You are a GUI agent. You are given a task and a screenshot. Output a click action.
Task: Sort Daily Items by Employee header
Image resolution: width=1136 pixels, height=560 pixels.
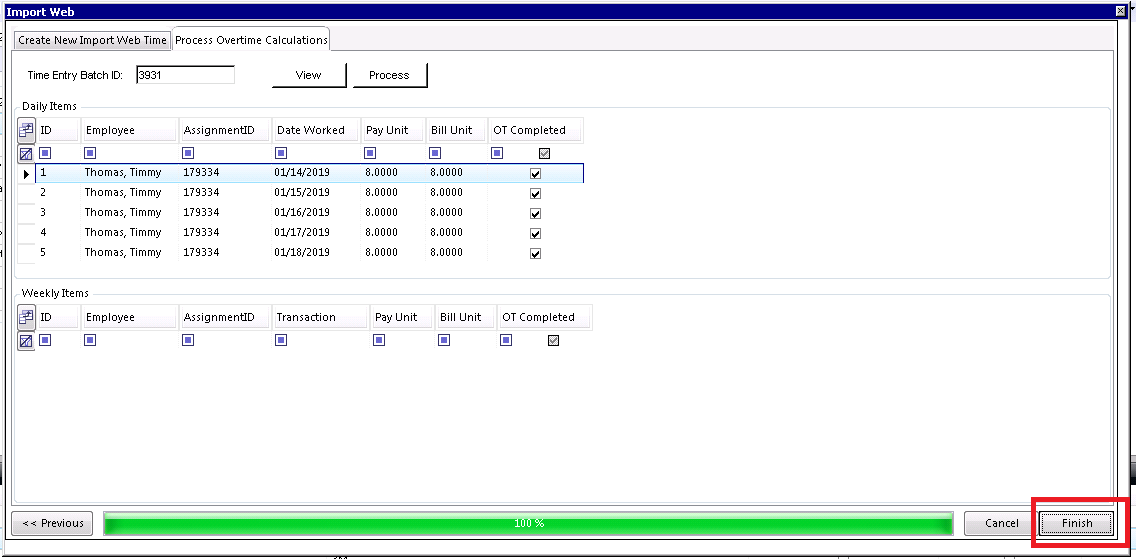pyautogui.click(x=130, y=130)
